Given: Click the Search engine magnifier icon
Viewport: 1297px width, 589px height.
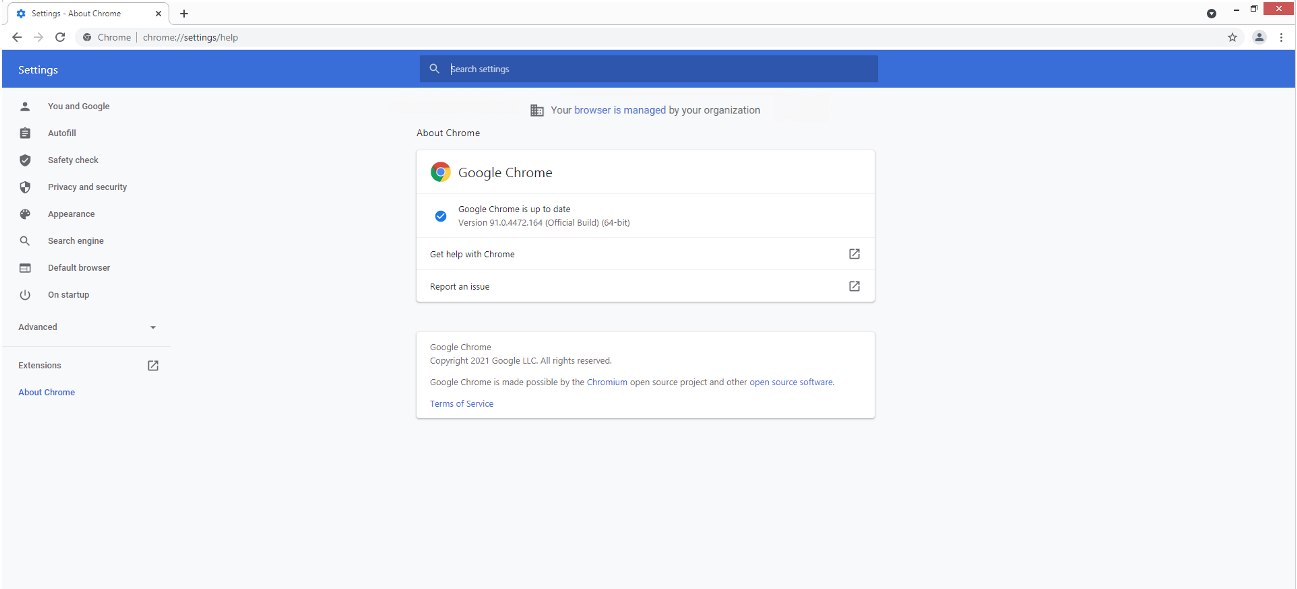Looking at the screenshot, I should 25,241.
